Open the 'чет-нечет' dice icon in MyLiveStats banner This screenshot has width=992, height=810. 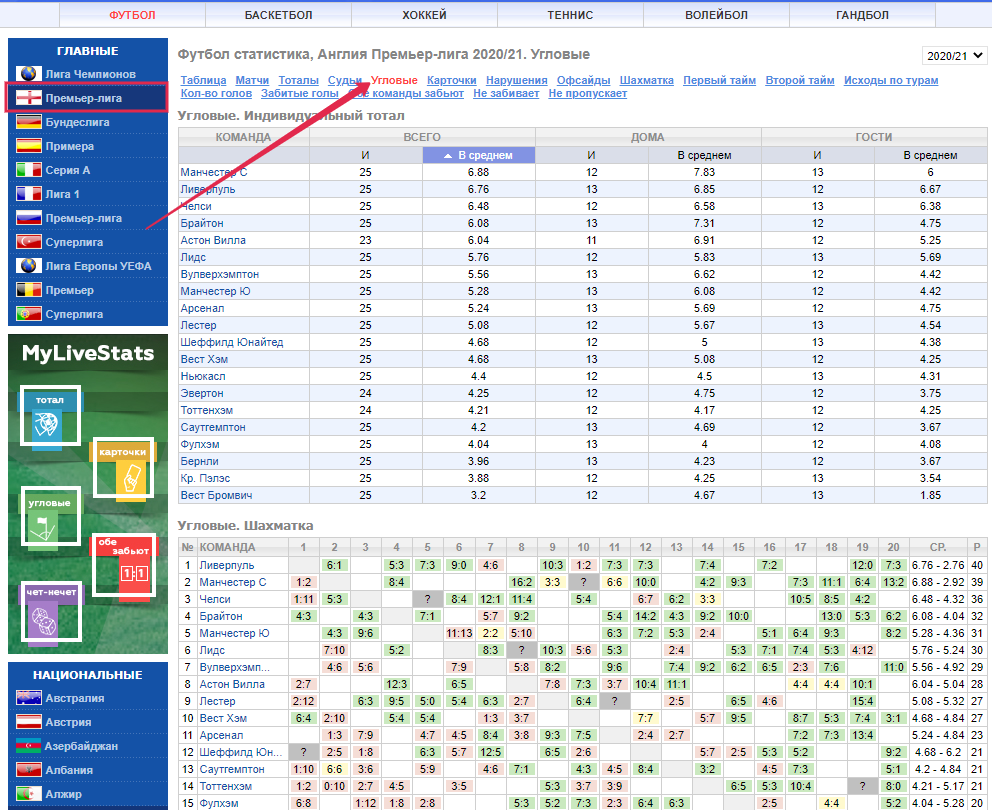click(51, 611)
